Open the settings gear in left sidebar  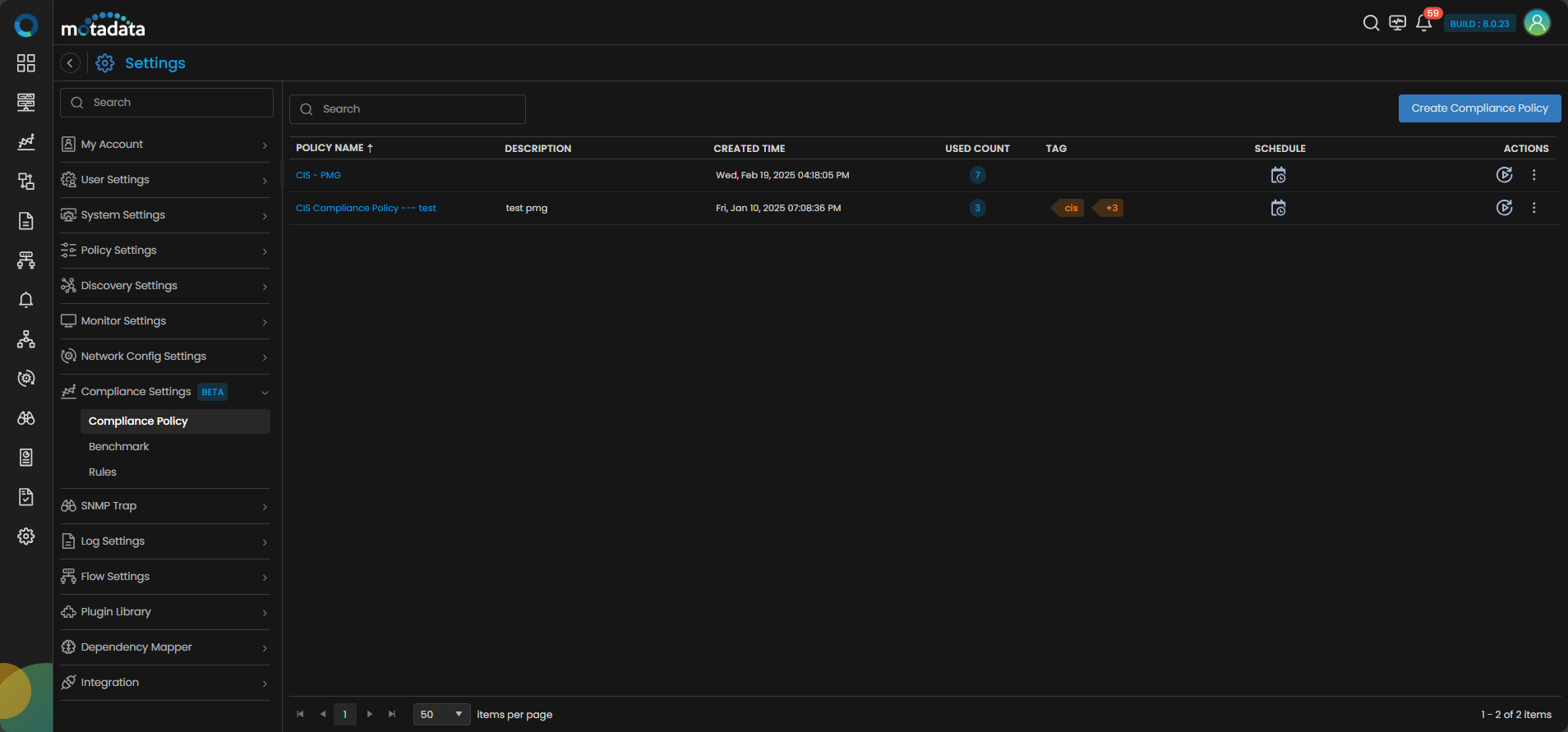point(26,536)
